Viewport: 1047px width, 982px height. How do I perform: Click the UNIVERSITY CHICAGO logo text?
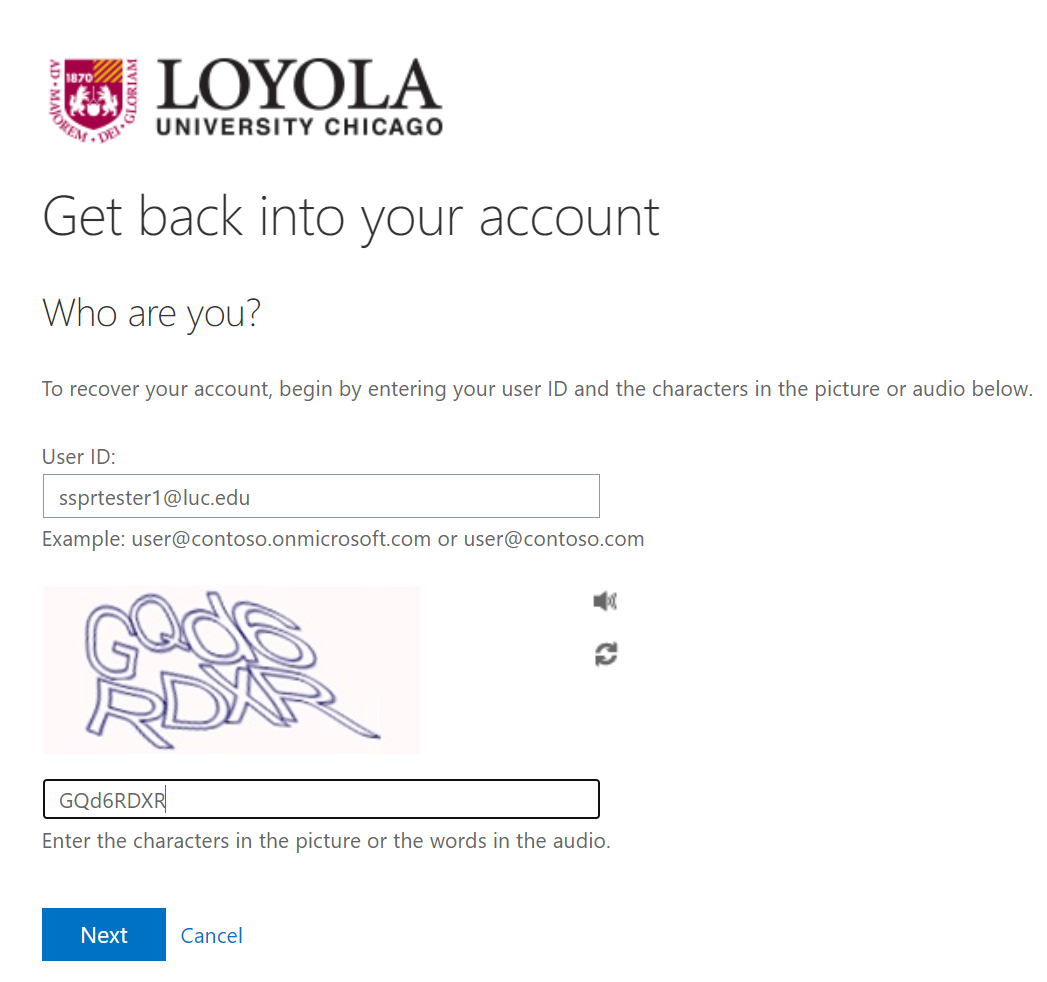tap(299, 127)
